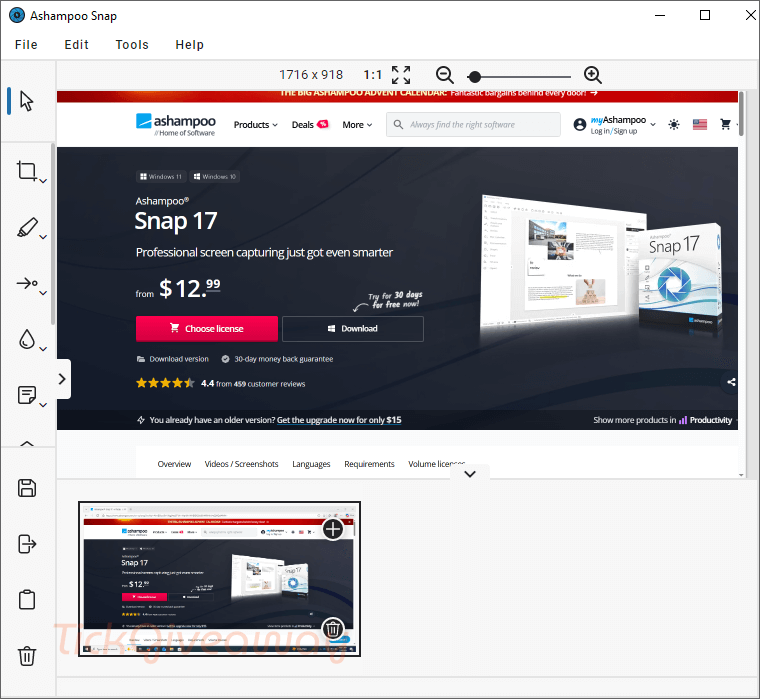The width and height of the screenshot is (760, 699).
Task: Select the captured screenshot thumbnail
Action: click(219, 579)
